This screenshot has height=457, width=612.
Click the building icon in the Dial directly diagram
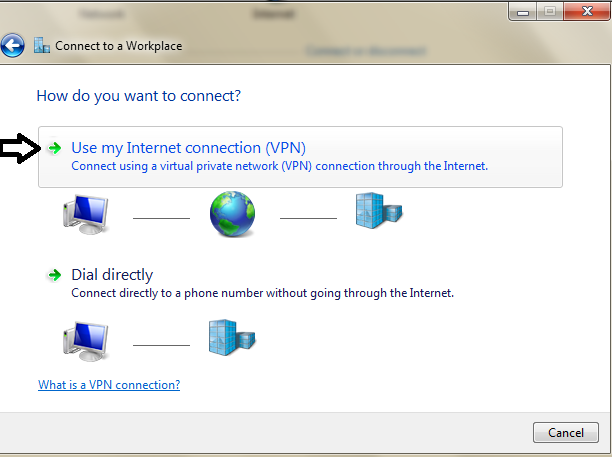tap(232, 338)
